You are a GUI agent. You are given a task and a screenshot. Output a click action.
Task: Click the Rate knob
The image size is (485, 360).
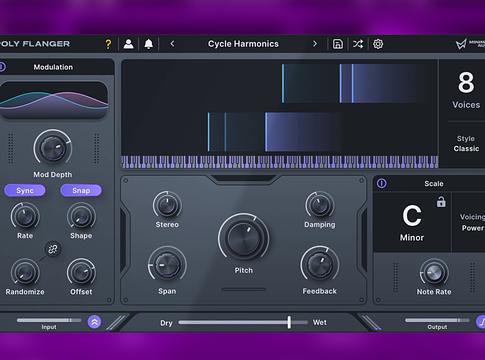tap(25, 217)
